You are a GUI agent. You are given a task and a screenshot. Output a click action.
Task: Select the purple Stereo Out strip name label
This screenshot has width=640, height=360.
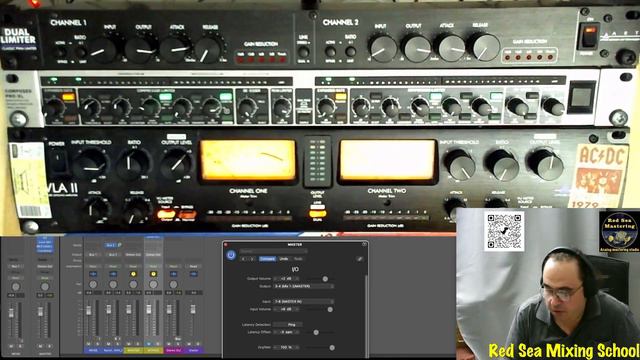pos(173,350)
